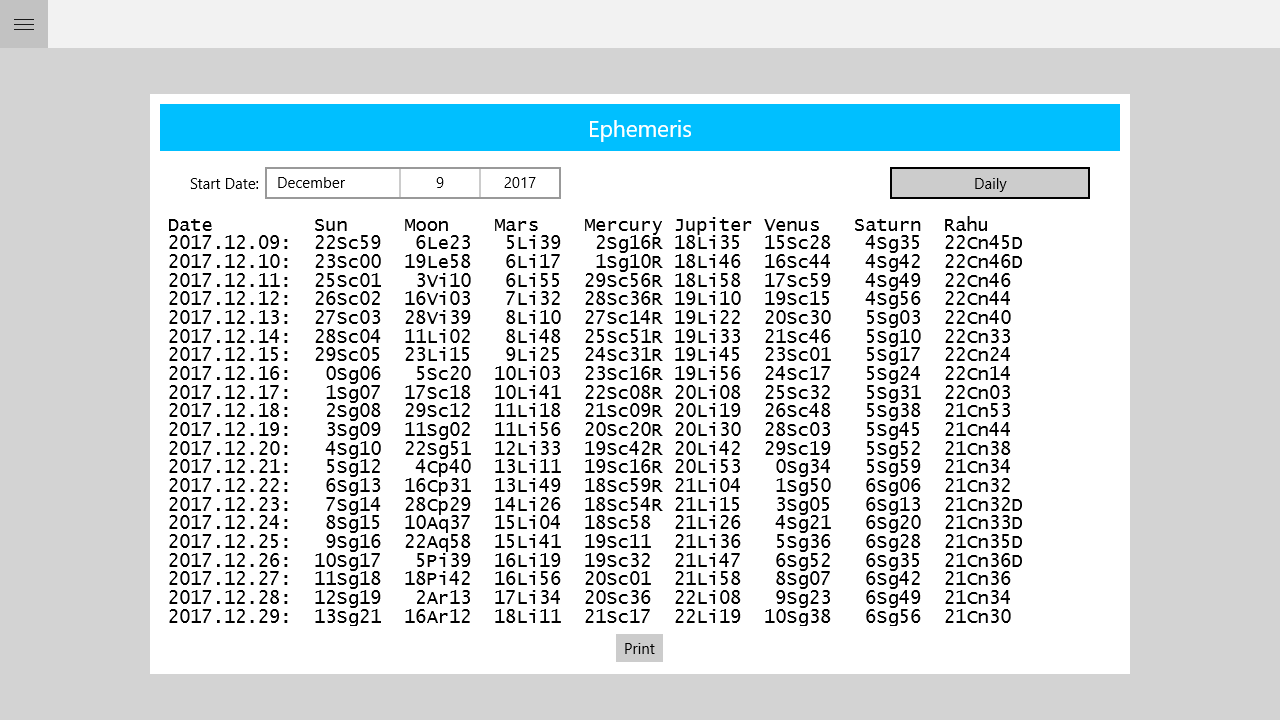
Task: Click Mercury value 18Sc54R
Action: (623, 505)
